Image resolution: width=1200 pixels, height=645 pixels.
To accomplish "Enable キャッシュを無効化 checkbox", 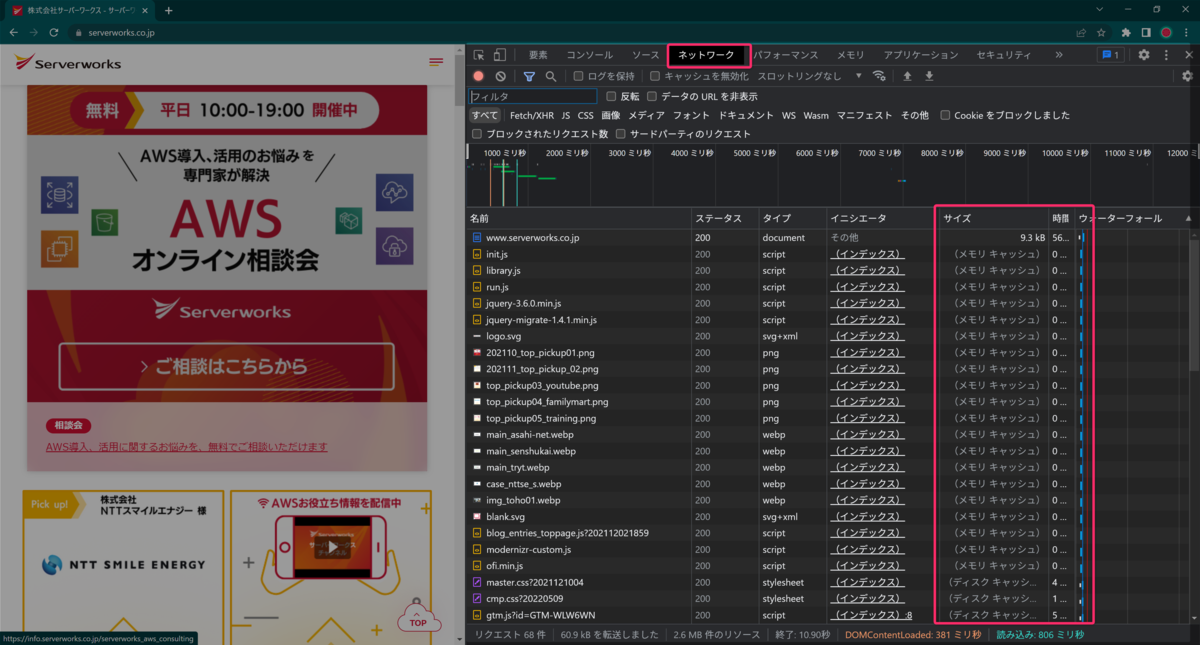I will point(655,76).
